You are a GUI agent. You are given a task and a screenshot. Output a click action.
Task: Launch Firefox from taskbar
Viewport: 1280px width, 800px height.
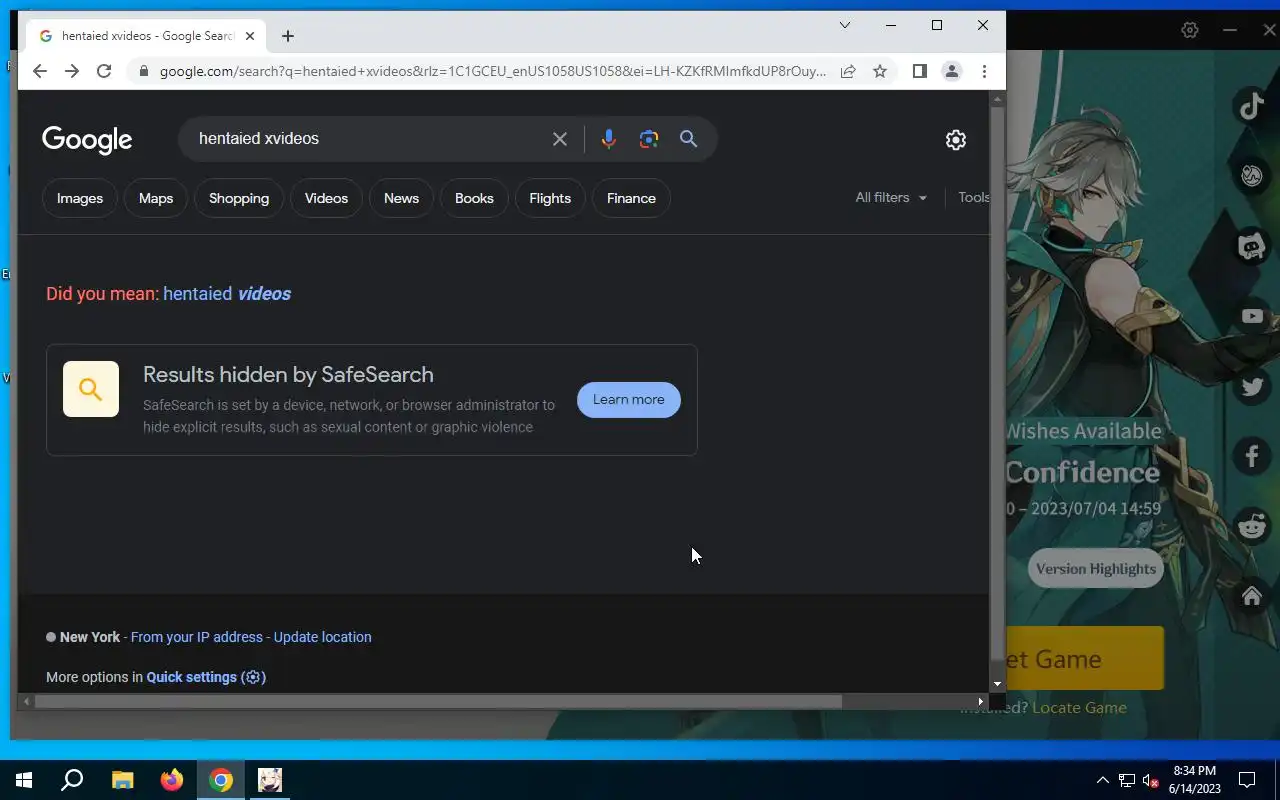(x=172, y=780)
